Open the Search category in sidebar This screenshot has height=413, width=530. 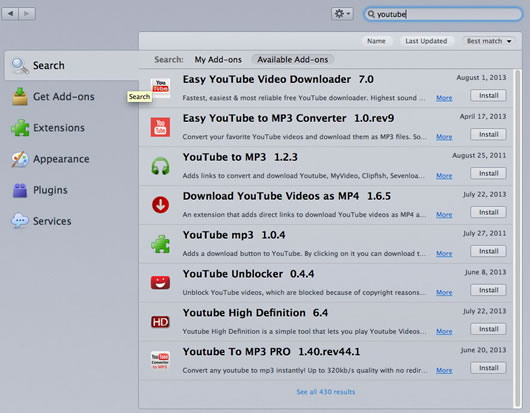(x=72, y=65)
